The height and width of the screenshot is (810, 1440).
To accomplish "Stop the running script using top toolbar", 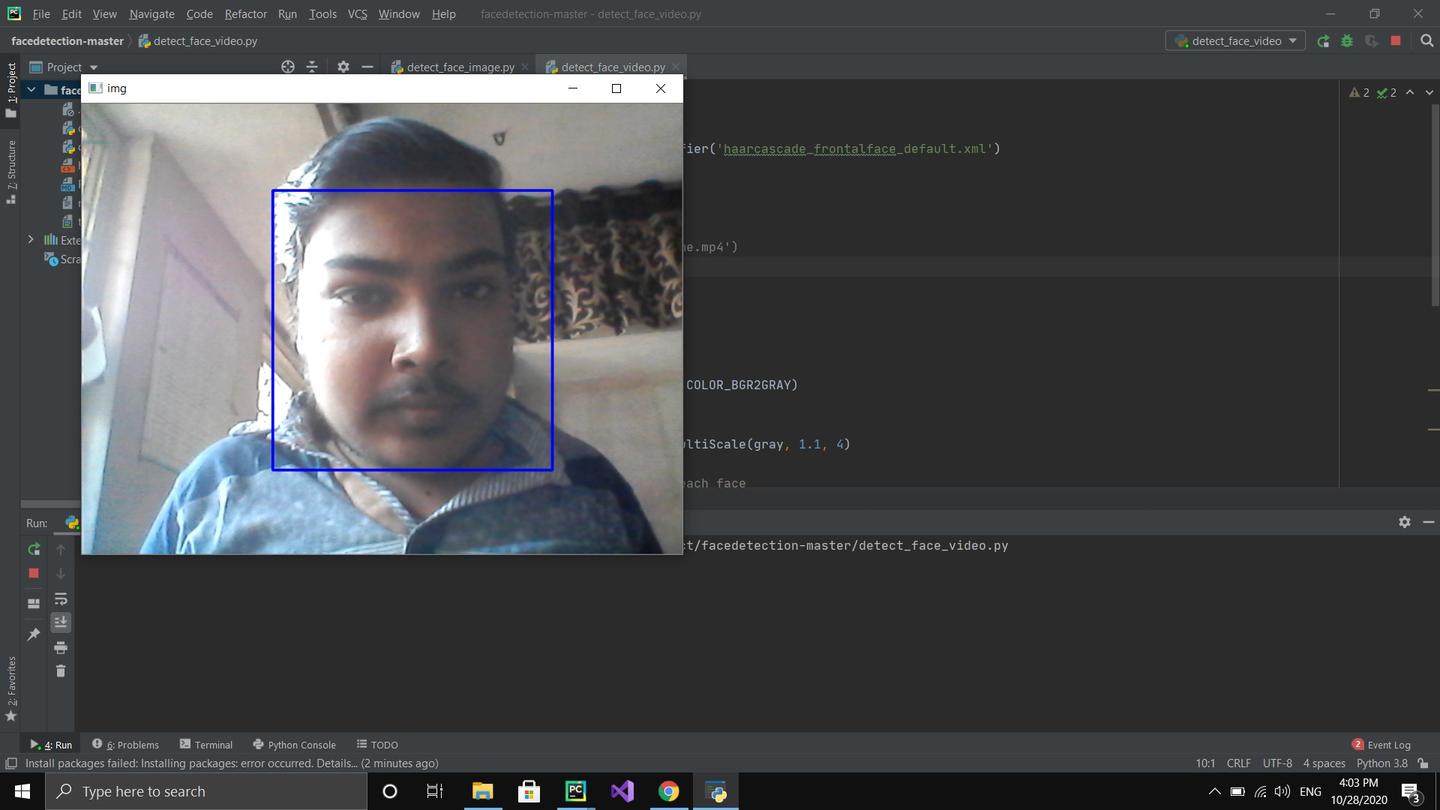I will coord(1396,41).
